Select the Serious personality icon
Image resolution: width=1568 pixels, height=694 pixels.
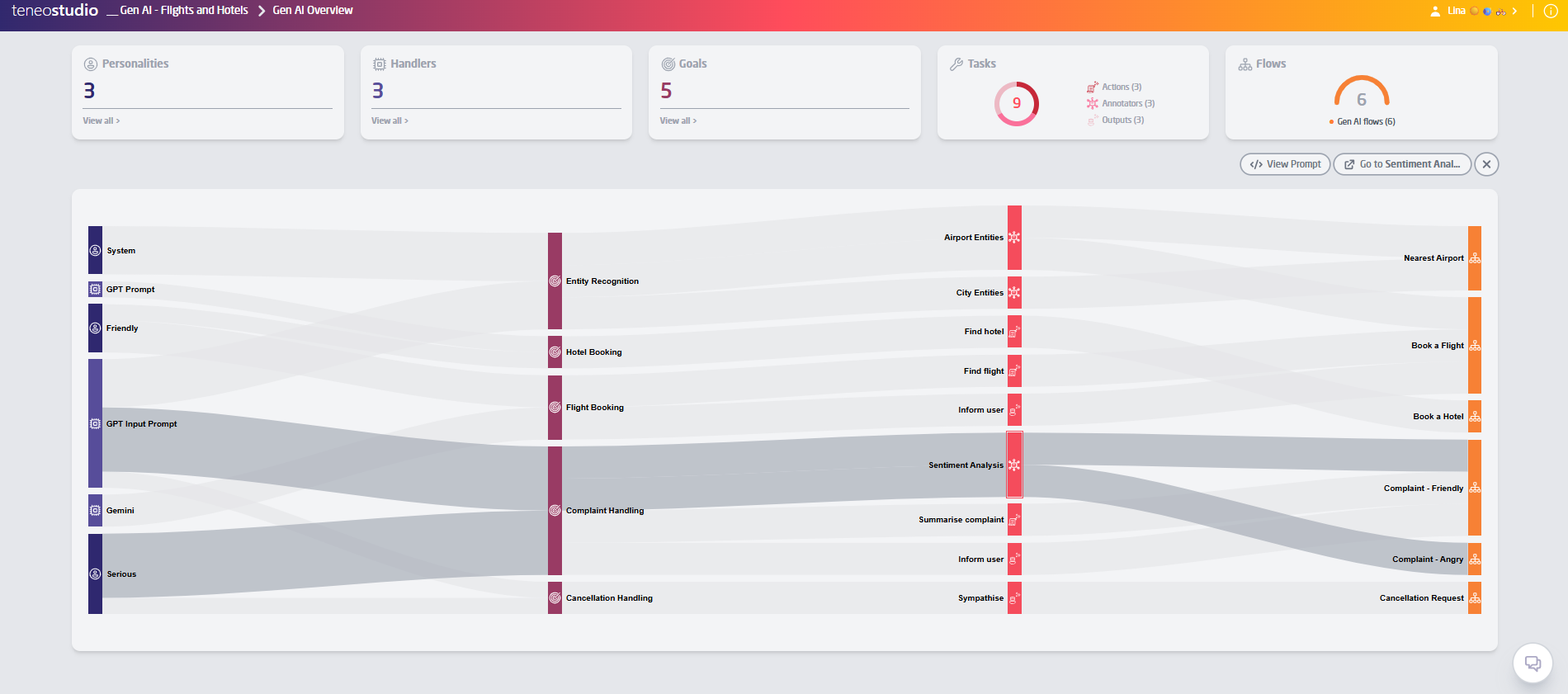pyautogui.click(x=95, y=574)
